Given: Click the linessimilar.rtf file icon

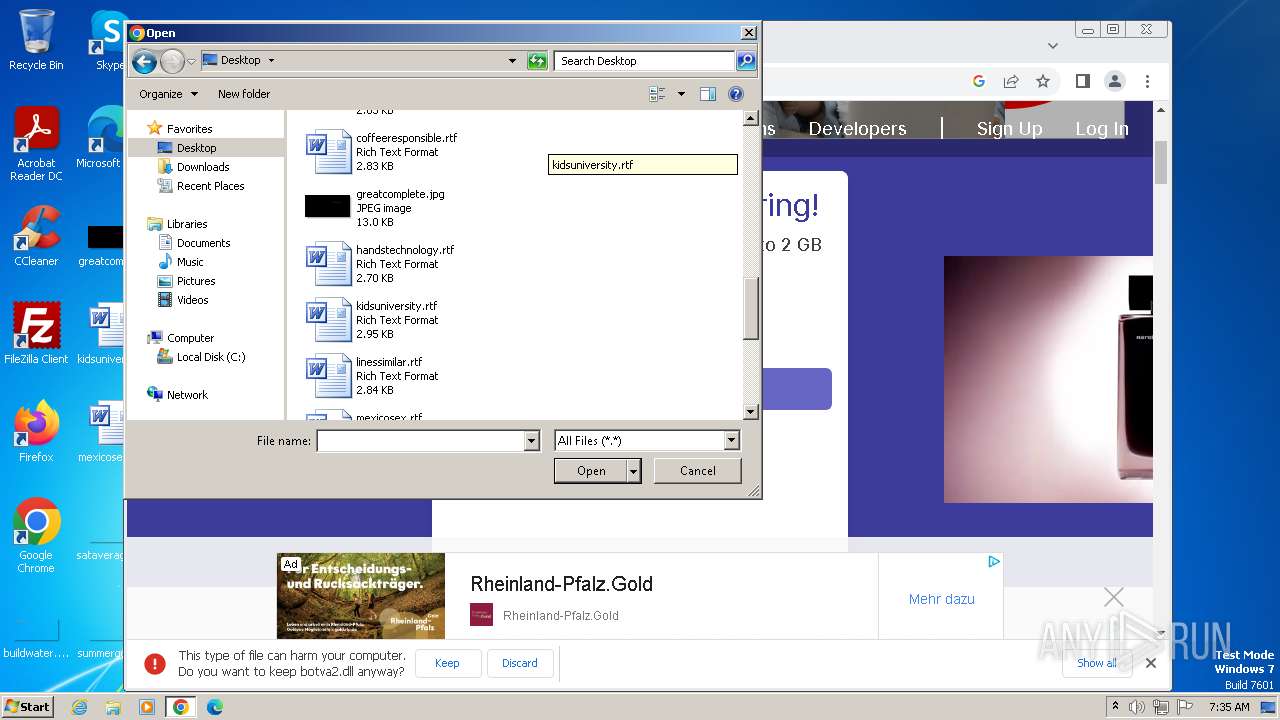Looking at the screenshot, I should pyautogui.click(x=328, y=376).
